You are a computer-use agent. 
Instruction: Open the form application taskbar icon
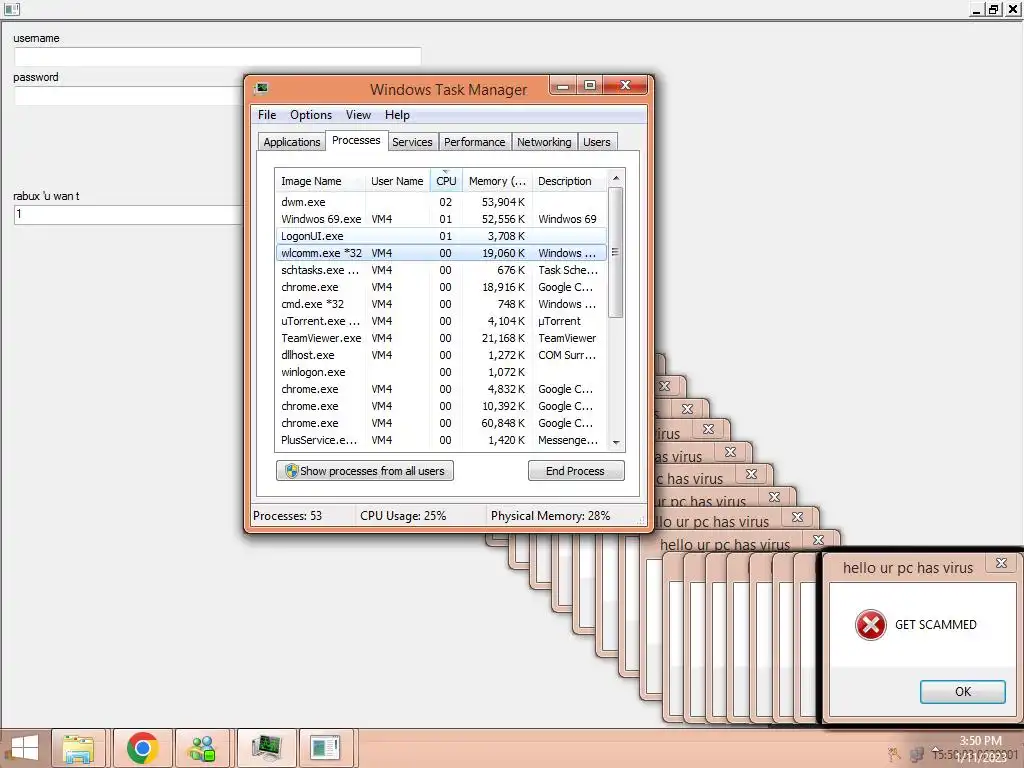tap(325, 748)
